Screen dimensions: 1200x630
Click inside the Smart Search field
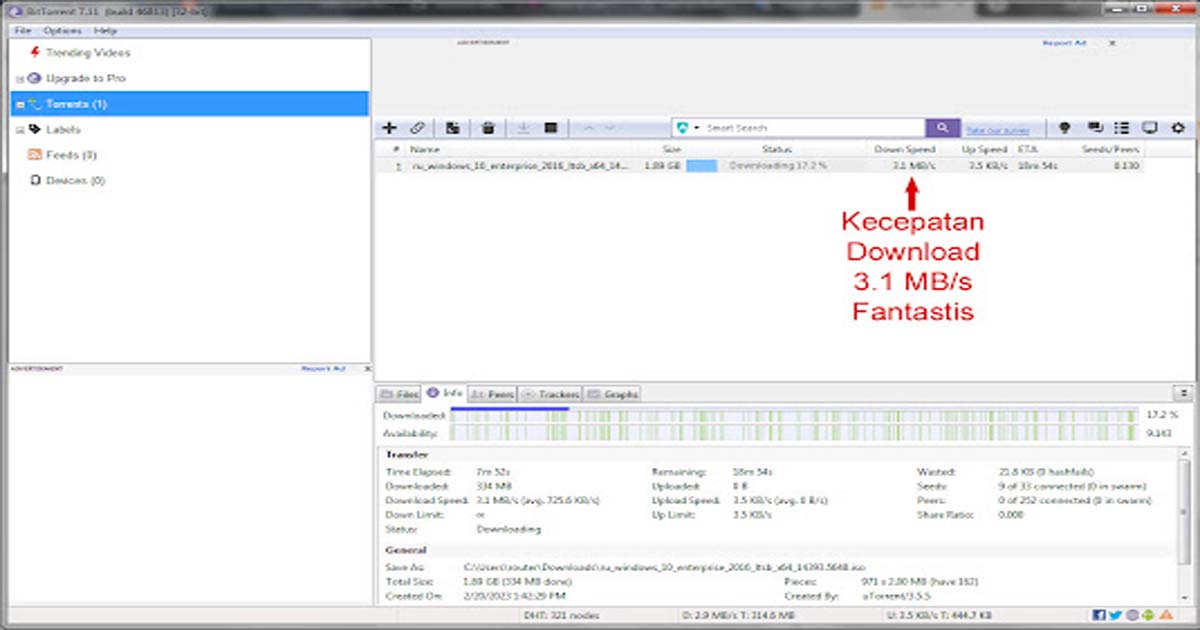[800, 127]
